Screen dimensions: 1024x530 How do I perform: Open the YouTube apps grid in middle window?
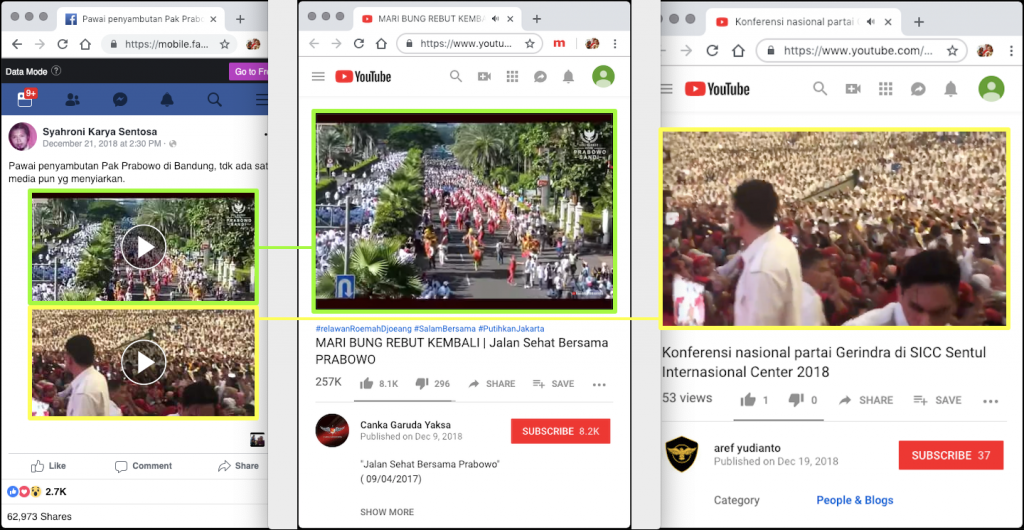[x=512, y=77]
